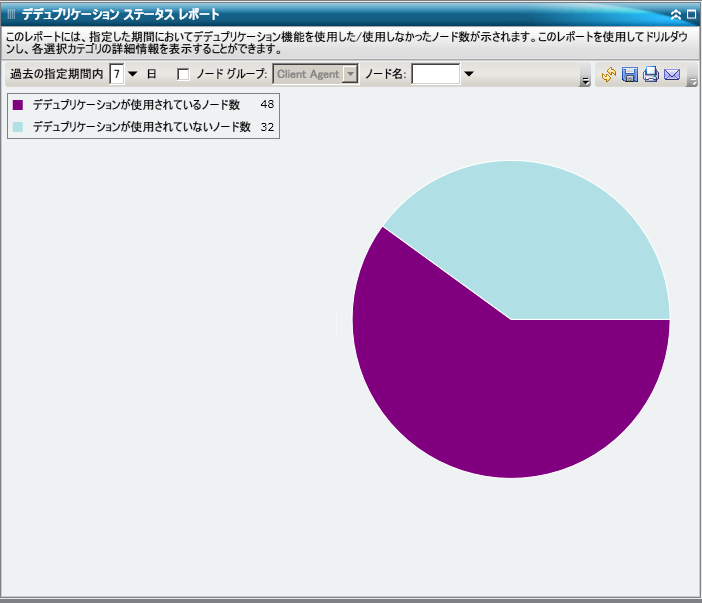Click the light blue legend color swatch
Image resolution: width=702 pixels, height=603 pixels.
(18, 127)
